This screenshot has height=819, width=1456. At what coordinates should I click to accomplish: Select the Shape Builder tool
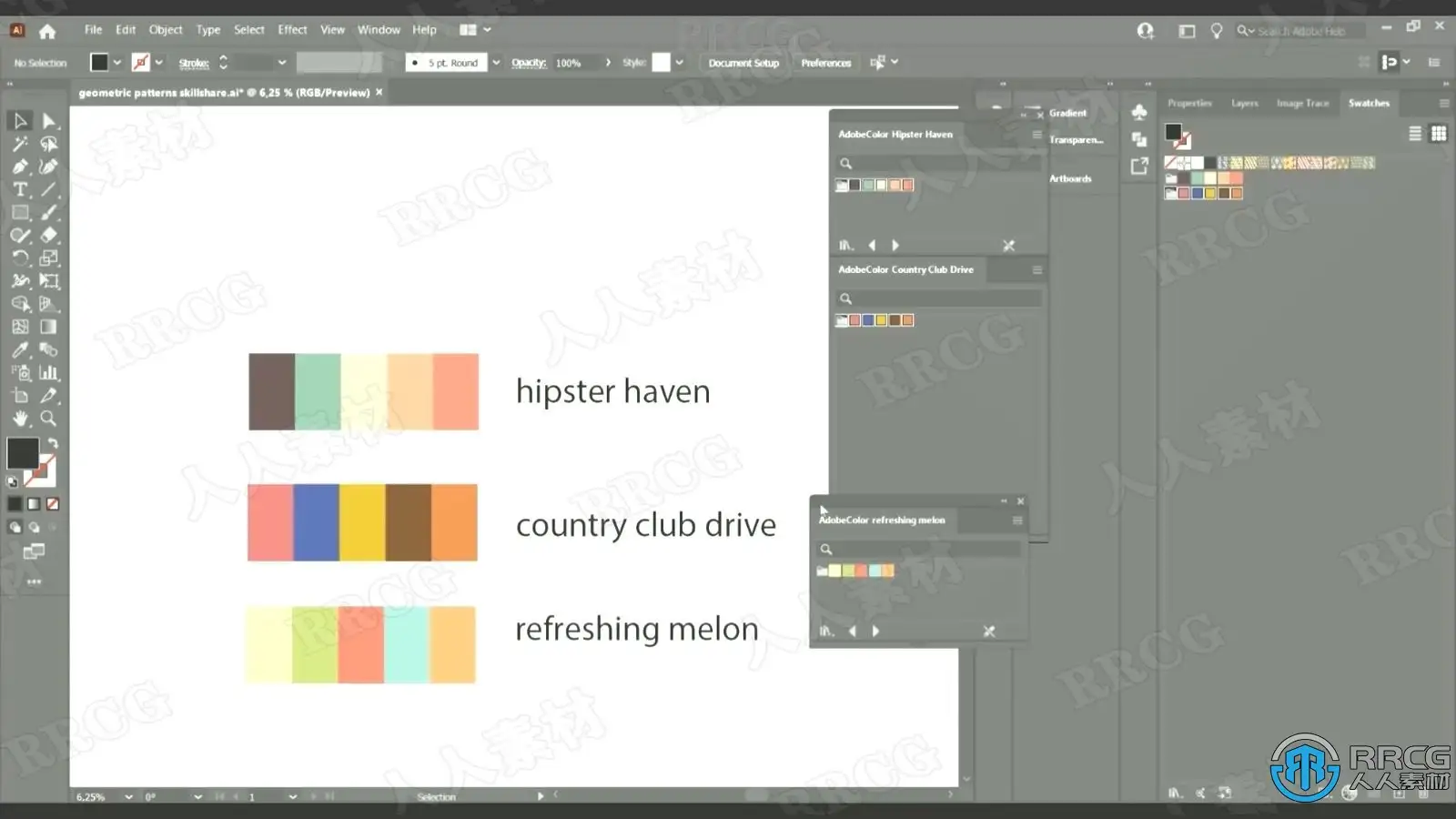pyautogui.click(x=20, y=304)
